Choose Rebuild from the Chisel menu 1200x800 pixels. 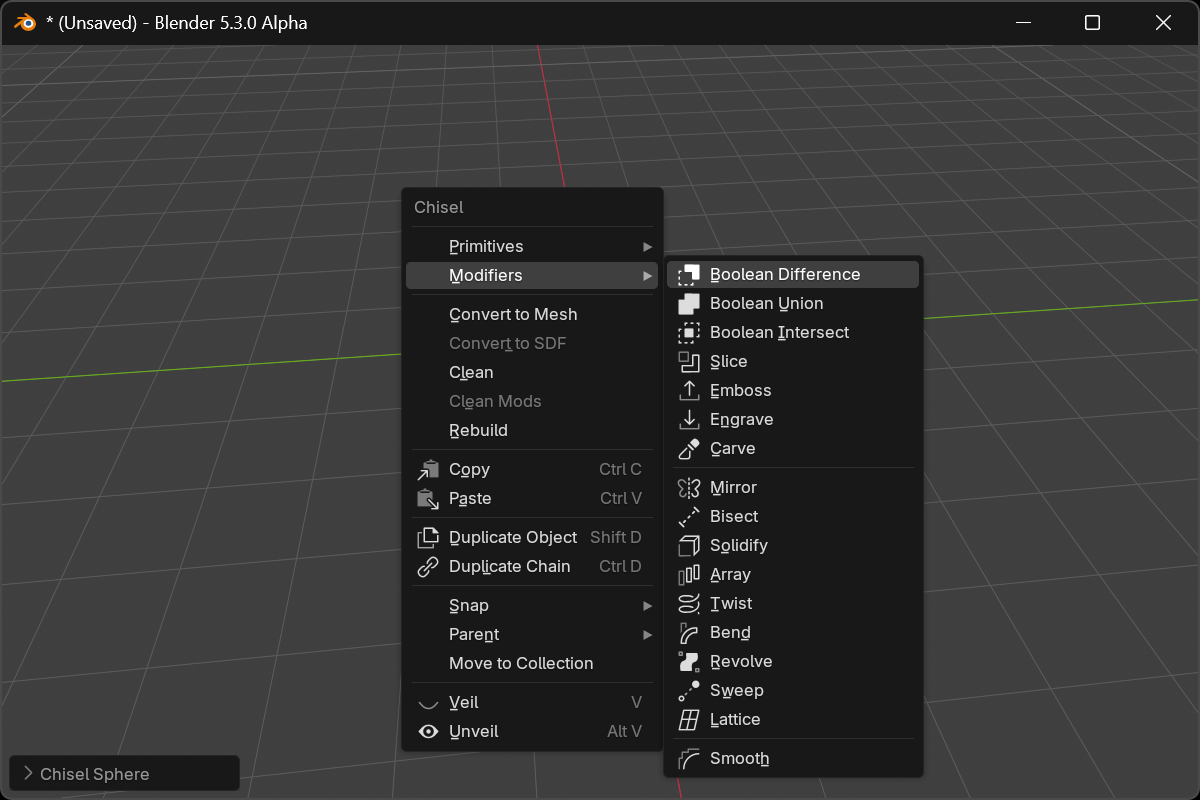coord(532,431)
